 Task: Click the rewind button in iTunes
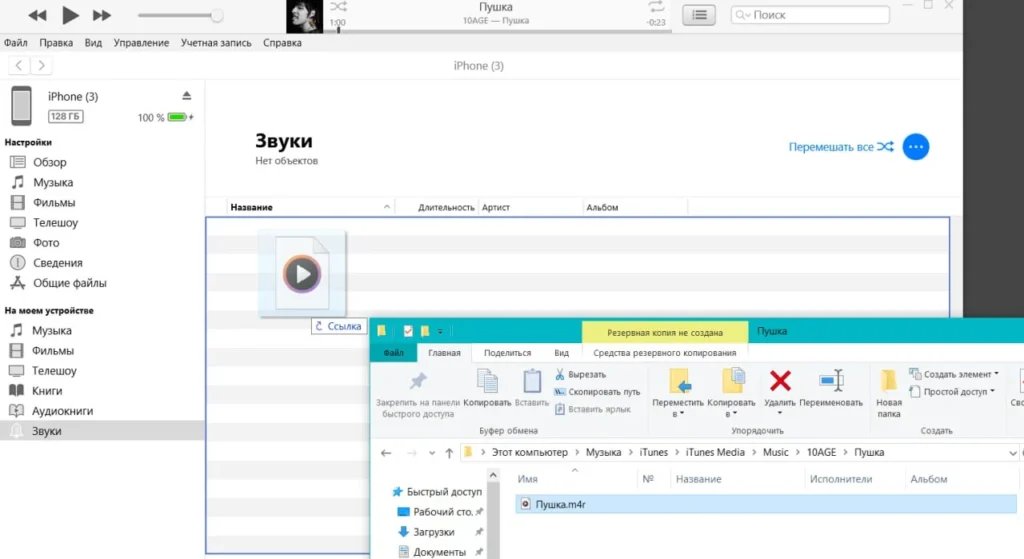click(37, 15)
